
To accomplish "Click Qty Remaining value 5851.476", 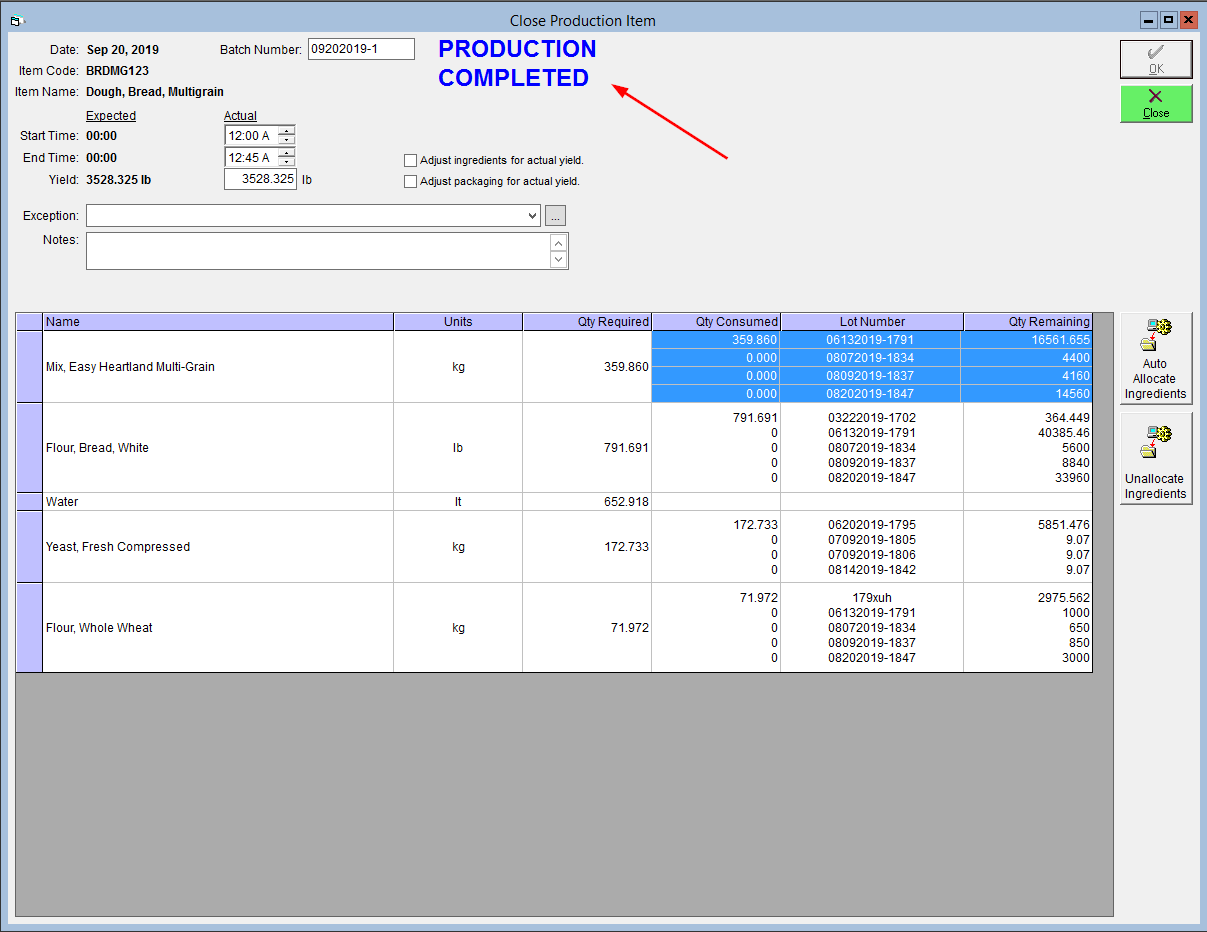I will coord(1064,525).
